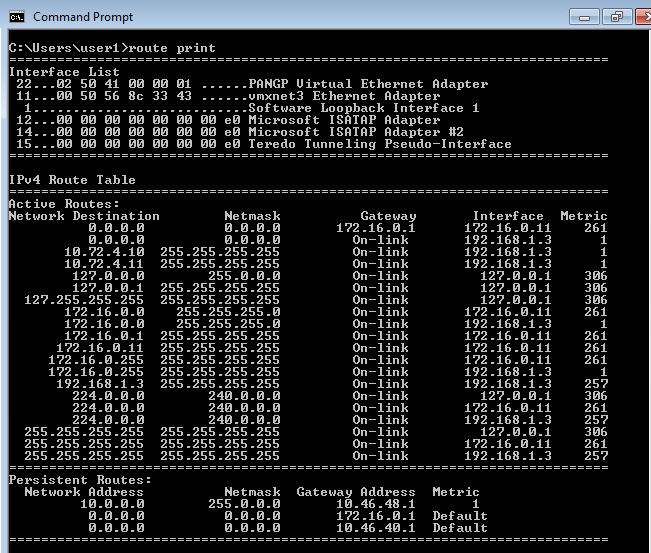
Task: Click the 'Interface' column header
Action: point(508,216)
